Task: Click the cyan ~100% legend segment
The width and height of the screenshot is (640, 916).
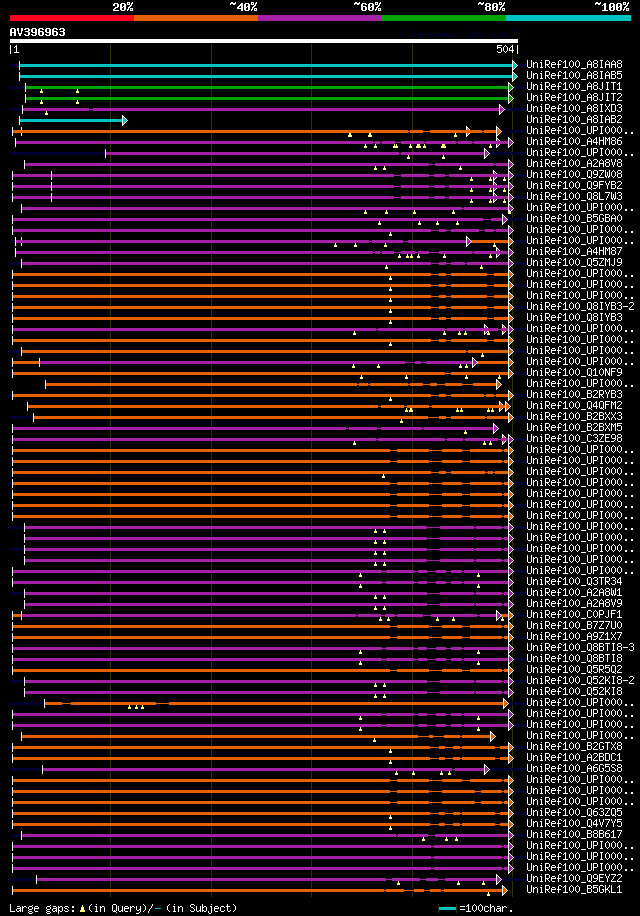Action: (569, 18)
